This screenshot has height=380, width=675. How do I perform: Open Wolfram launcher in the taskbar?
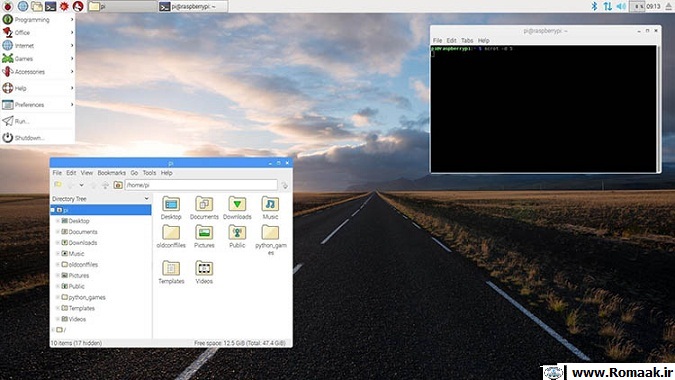pyautogui.click(x=78, y=6)
